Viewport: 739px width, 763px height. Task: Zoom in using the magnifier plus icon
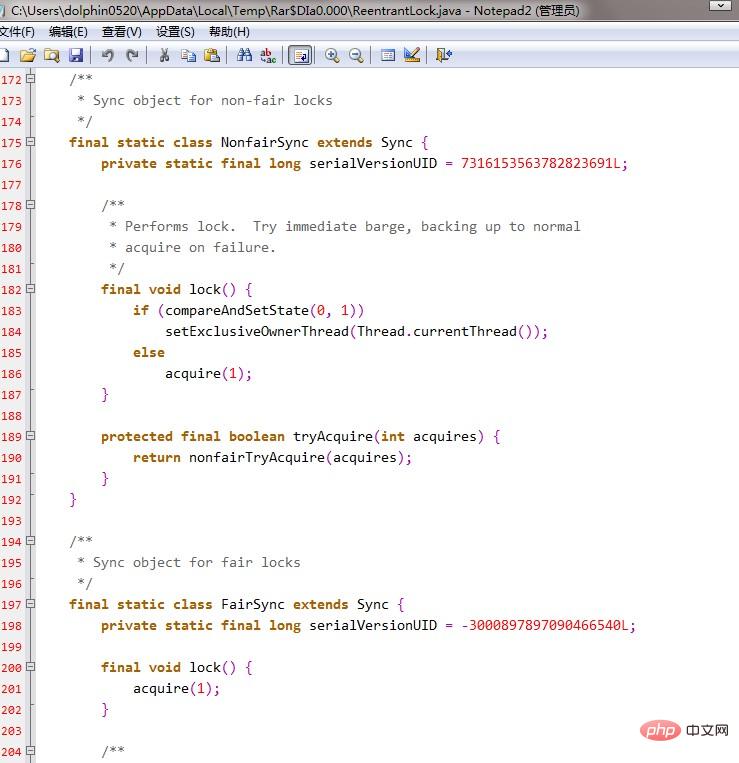(332, 55)
